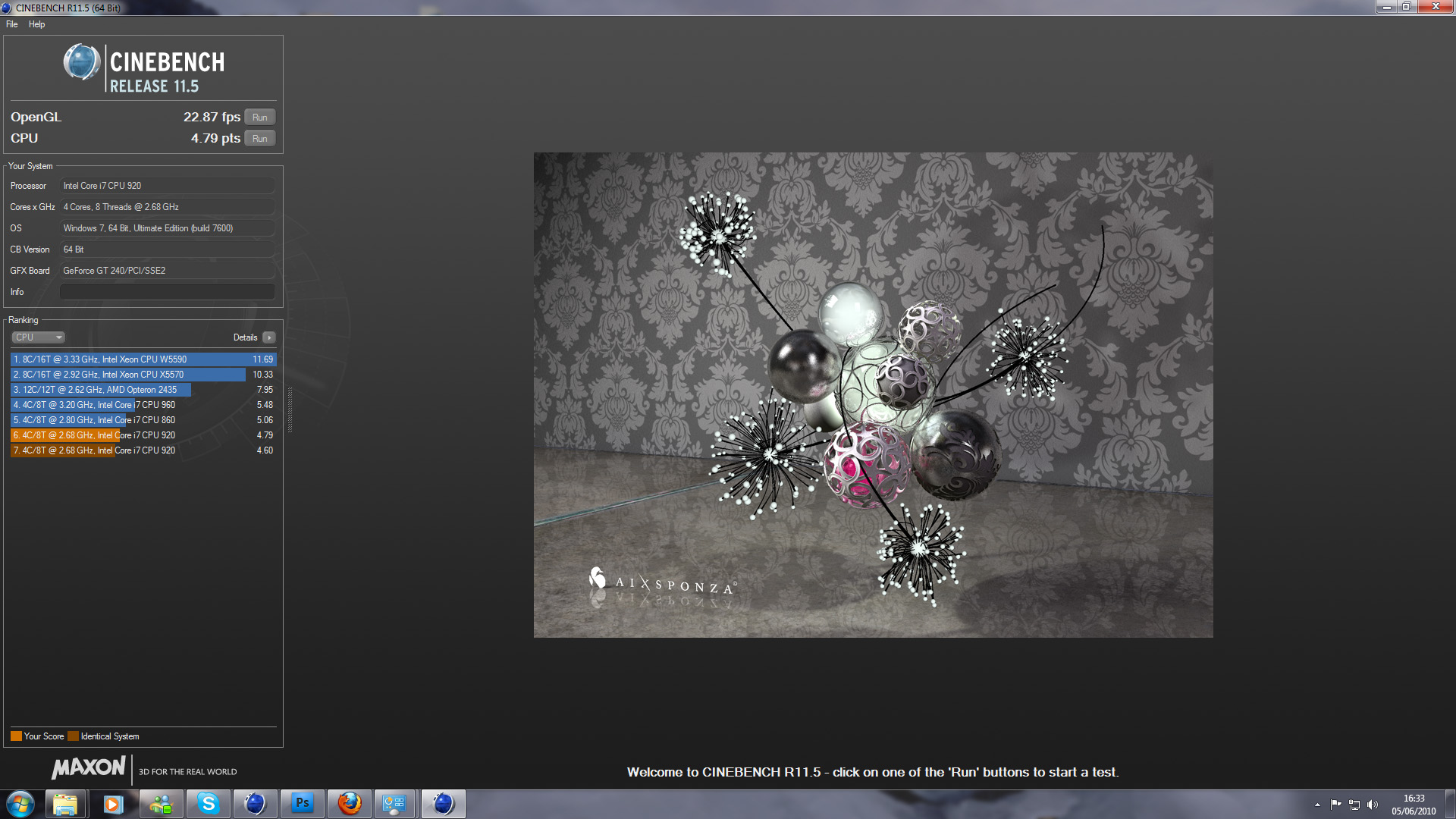The image size is (1456, 819).
Task: Open Windows Start menu orb
Action: click(20, 804)
